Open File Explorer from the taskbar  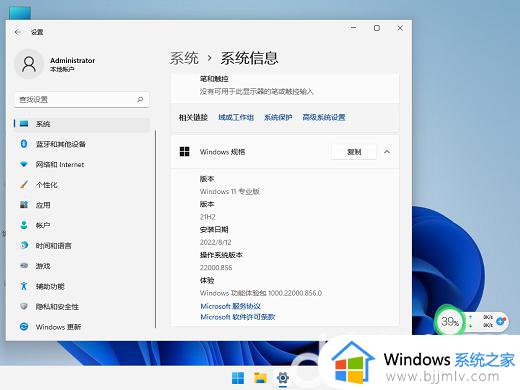tap(260, 378)
